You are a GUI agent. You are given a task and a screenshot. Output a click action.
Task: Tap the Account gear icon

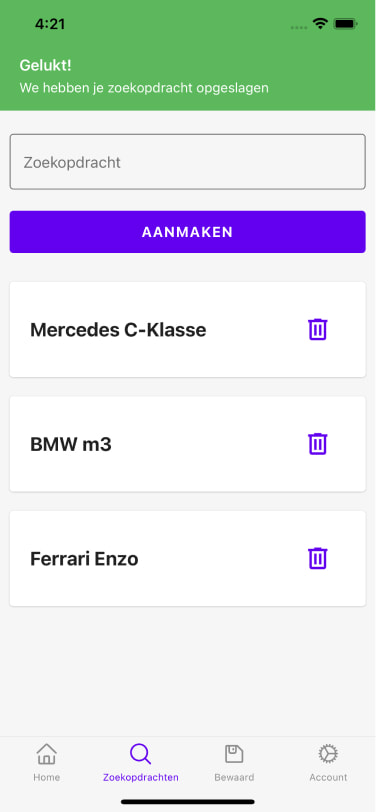[328, 753]
